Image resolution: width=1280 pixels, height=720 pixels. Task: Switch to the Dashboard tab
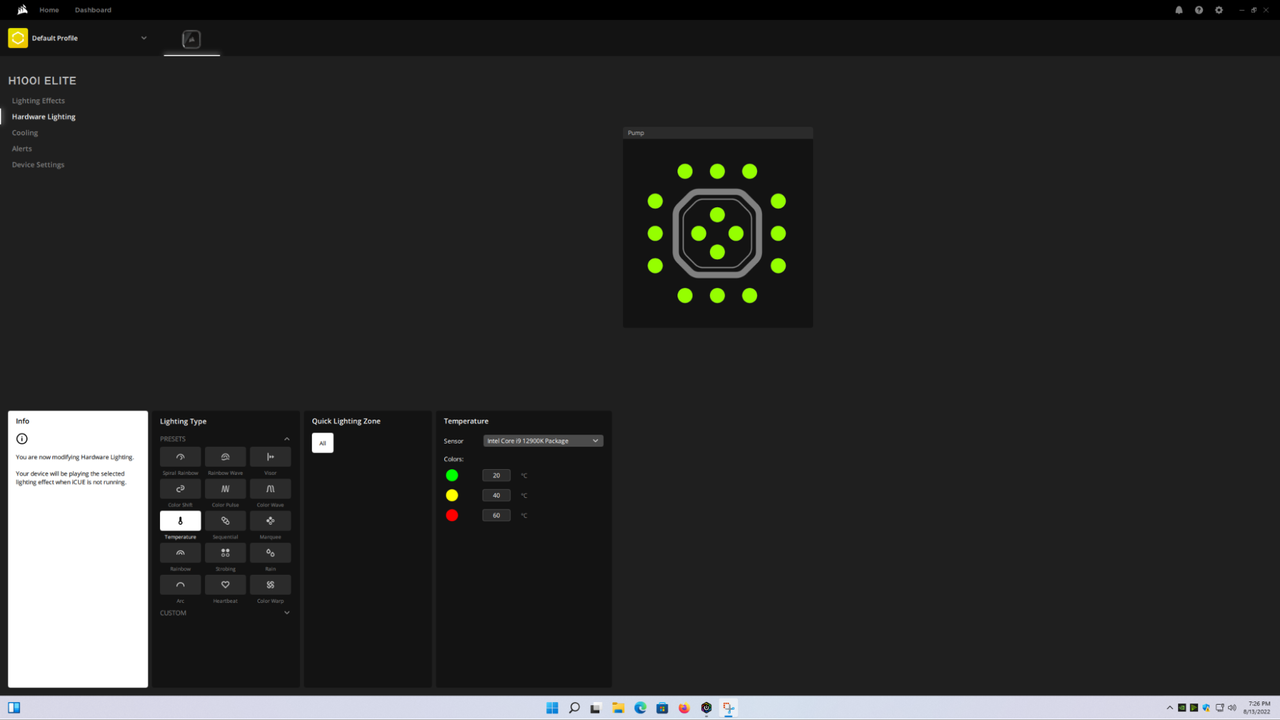click(93, 10)
